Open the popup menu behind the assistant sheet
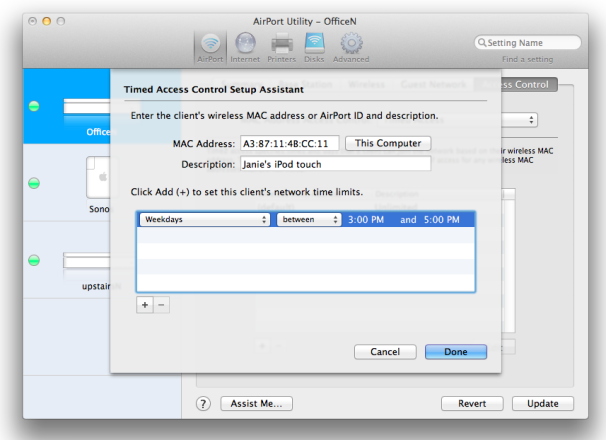Image resolution: width=606 pixels, height=440 pixels. click(520, 120)
